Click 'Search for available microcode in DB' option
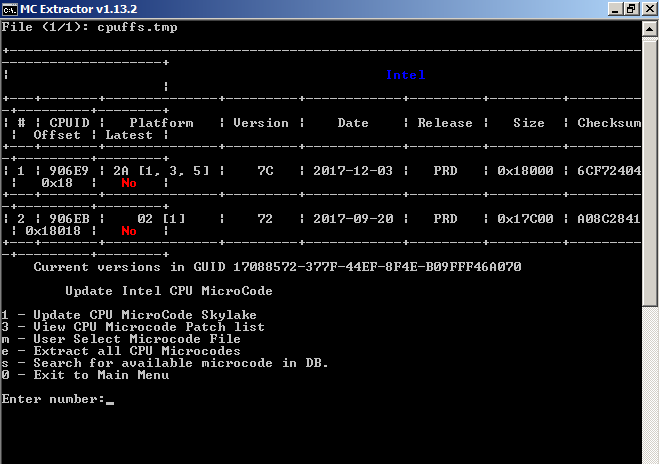 pos(168,363)
